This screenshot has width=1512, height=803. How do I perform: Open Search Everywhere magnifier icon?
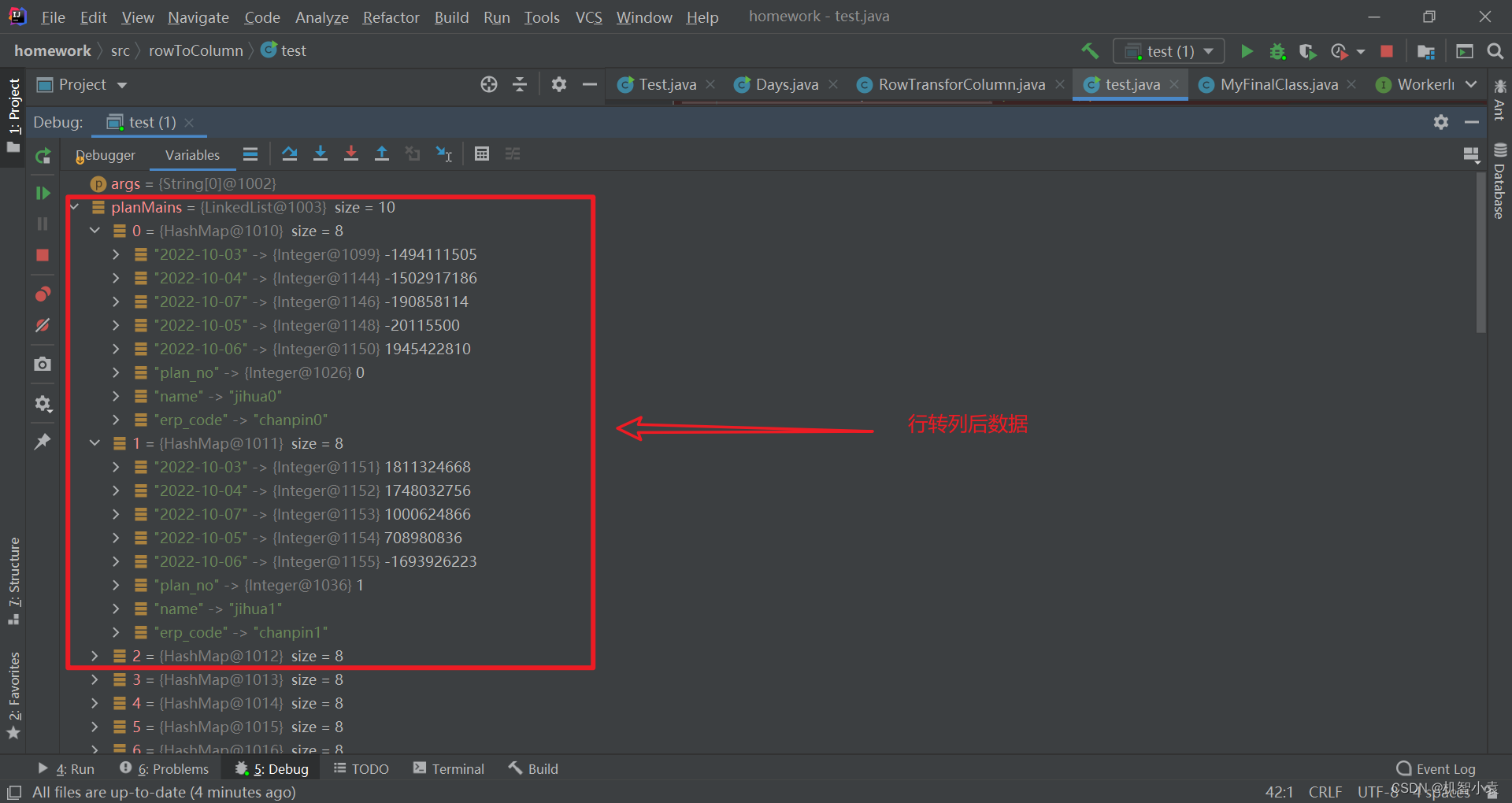click(1495, 51)
